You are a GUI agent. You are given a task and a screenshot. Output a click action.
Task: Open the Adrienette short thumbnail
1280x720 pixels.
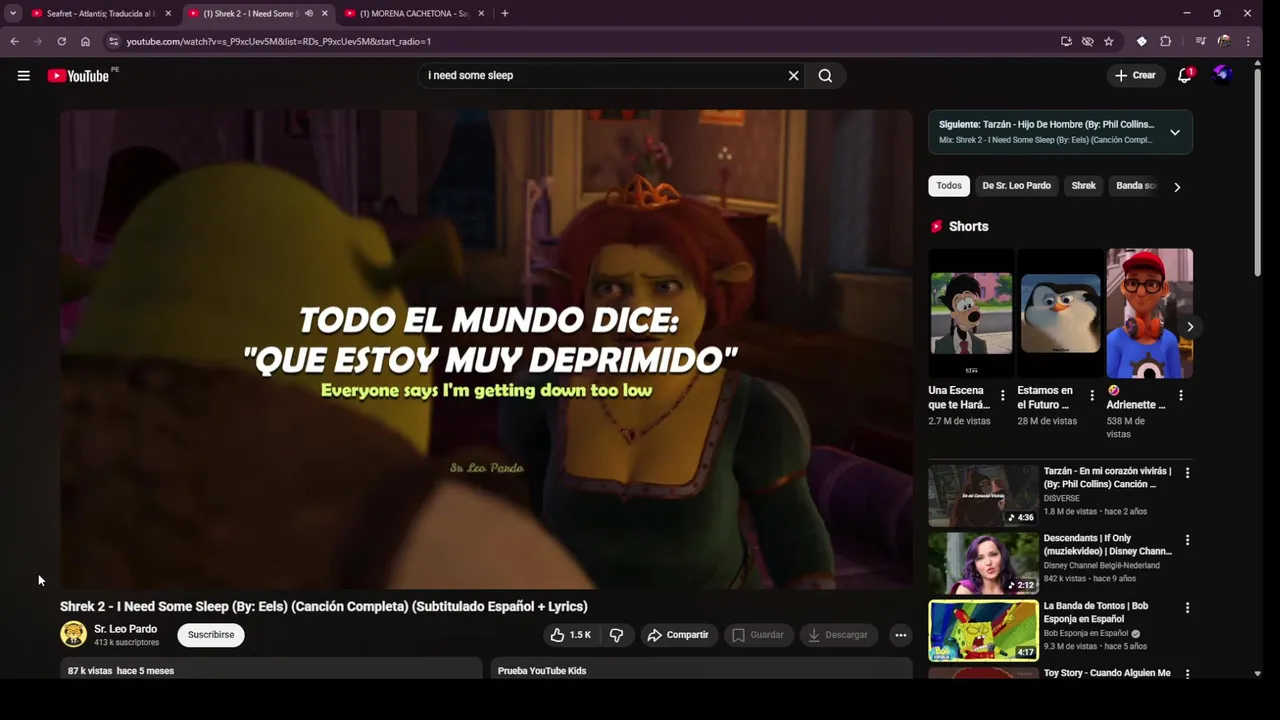(1149, 313)
